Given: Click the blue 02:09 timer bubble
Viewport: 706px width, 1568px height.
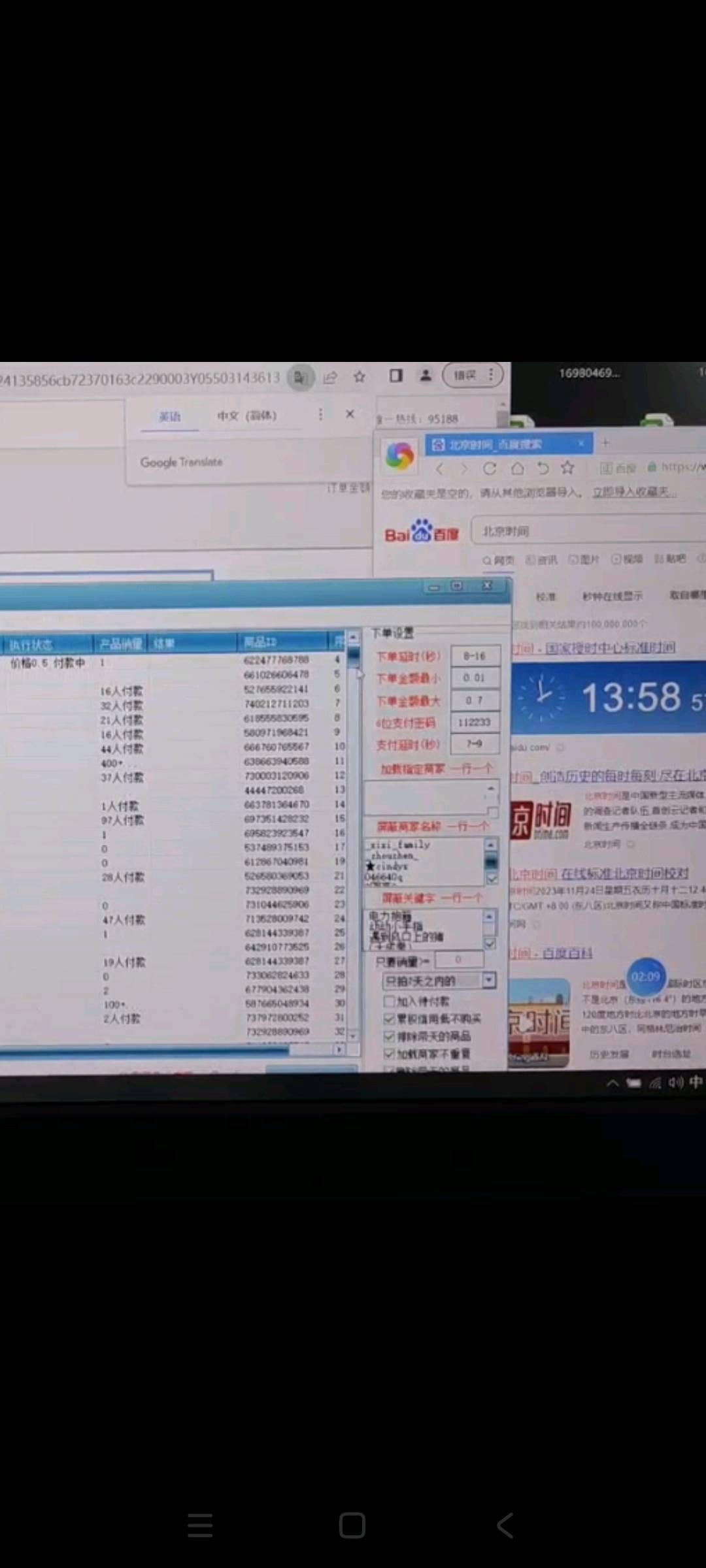Looking at the screenshot, I should [646, 977].
